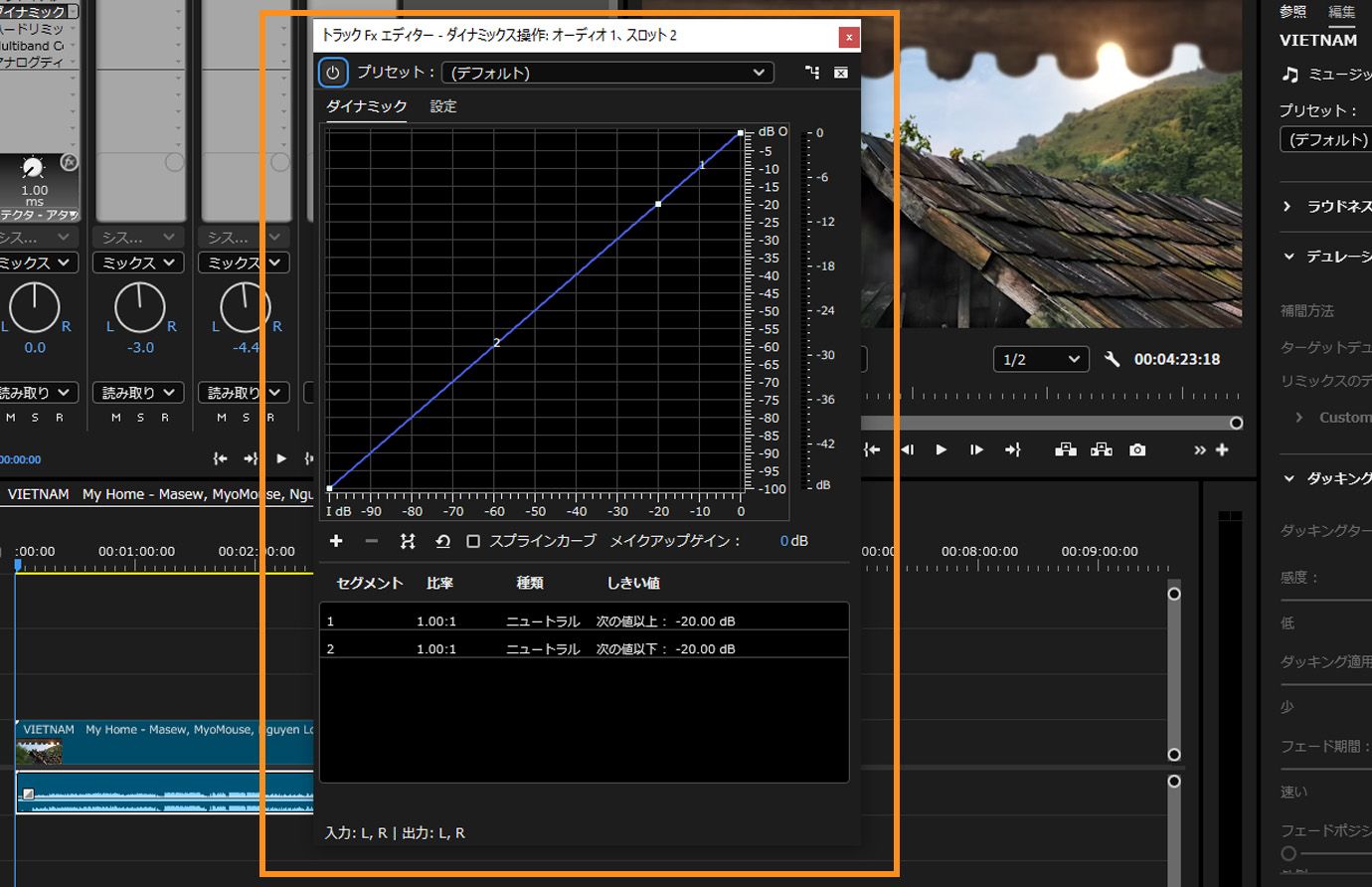Click the Go to In Point icon
Screen dimensions: 1372x887
click(x=872, y=449)
